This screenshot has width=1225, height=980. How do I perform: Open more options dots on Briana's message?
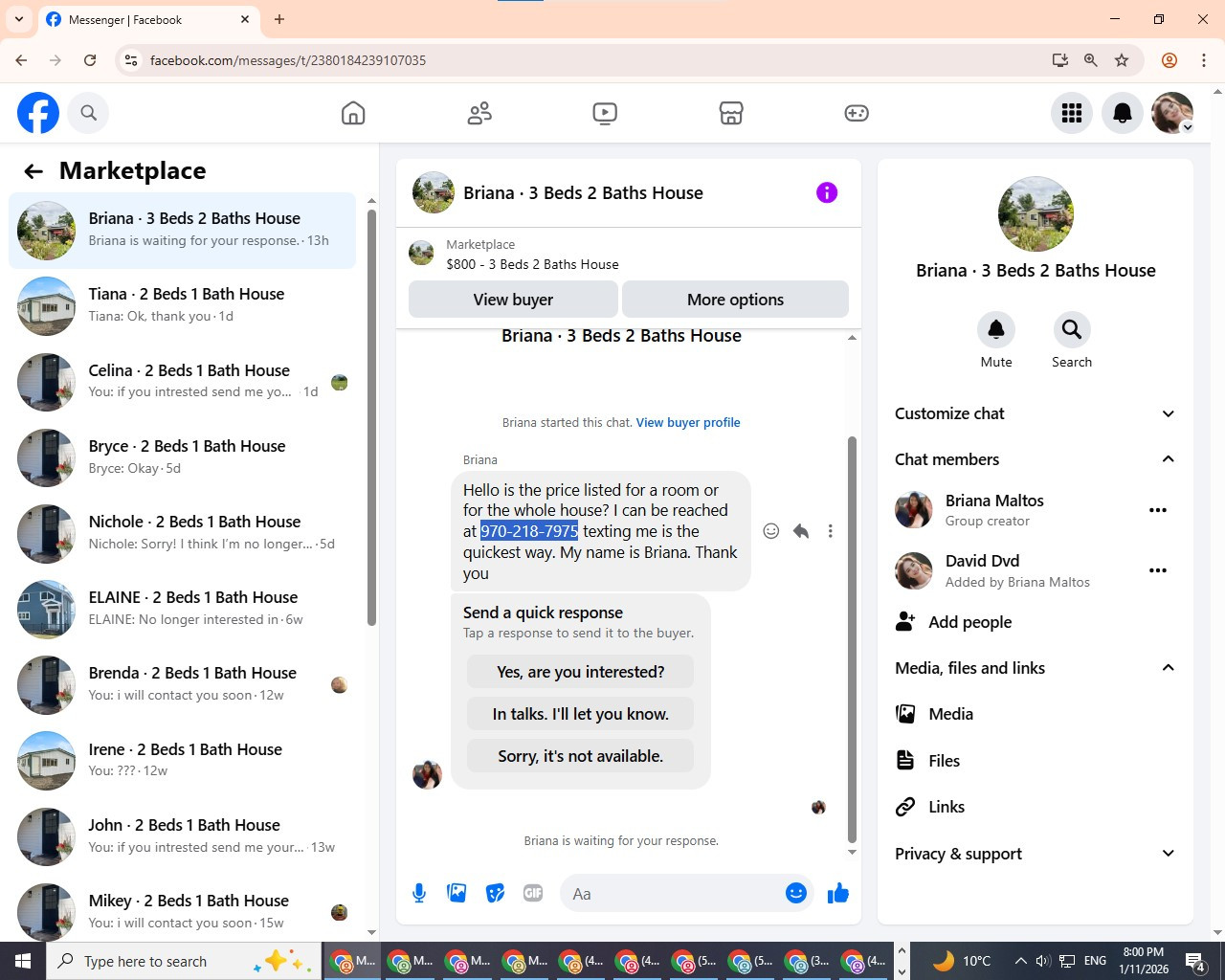tap(831, 531)
